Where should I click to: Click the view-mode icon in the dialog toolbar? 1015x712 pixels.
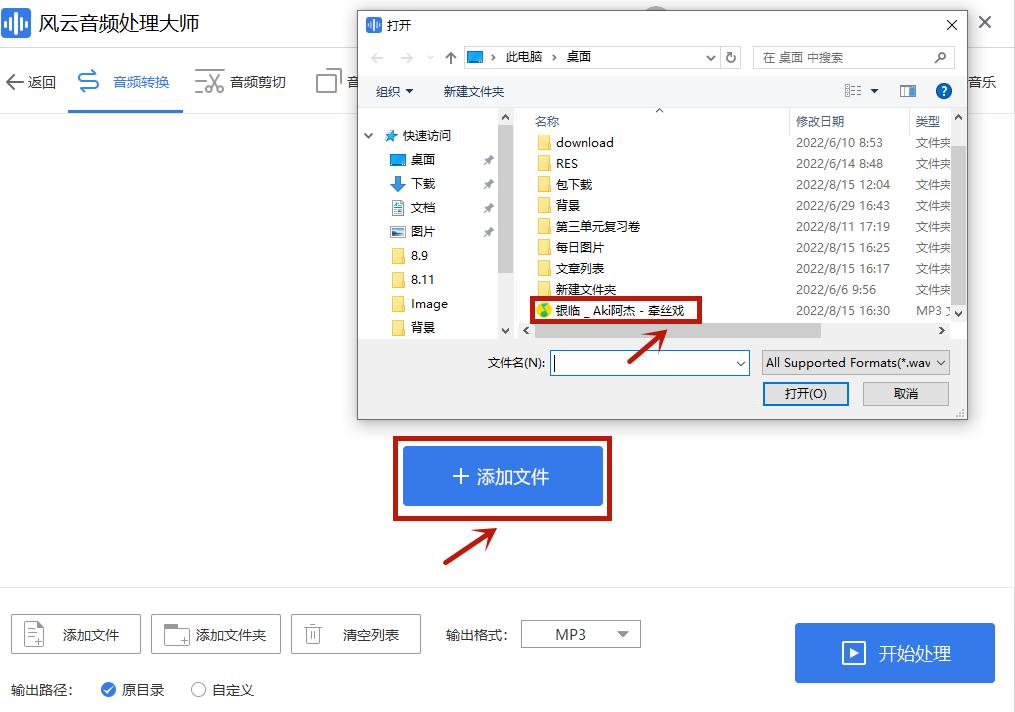(x=855, y=90)
